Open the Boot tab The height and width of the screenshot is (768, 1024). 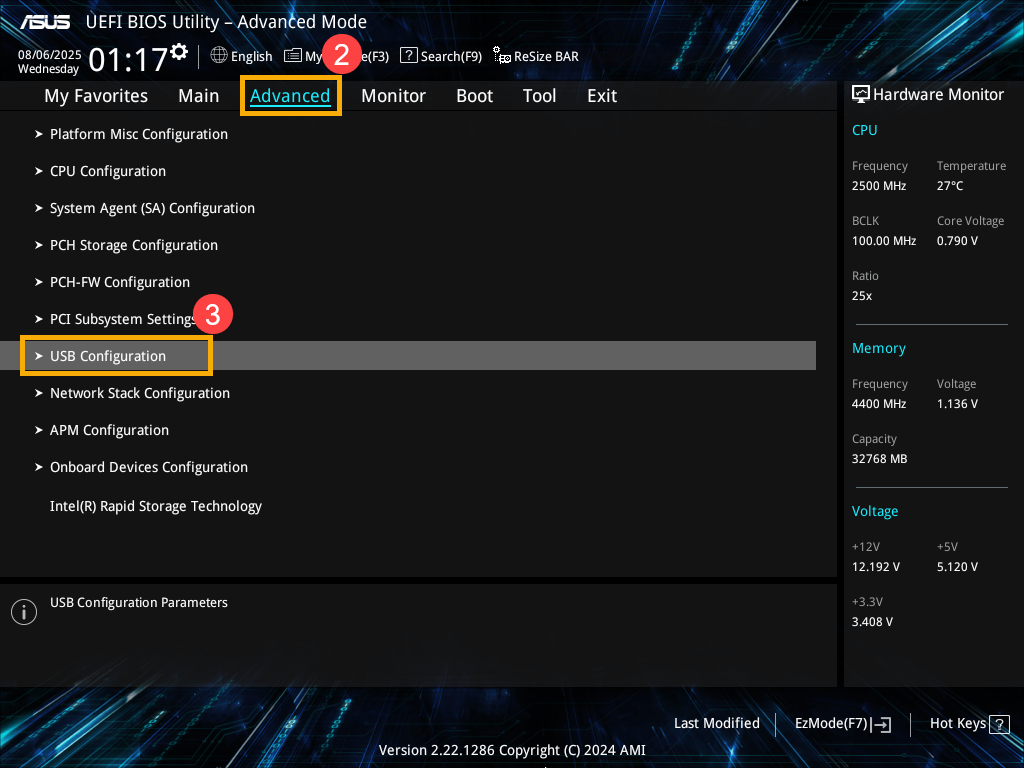coord(474,96)
